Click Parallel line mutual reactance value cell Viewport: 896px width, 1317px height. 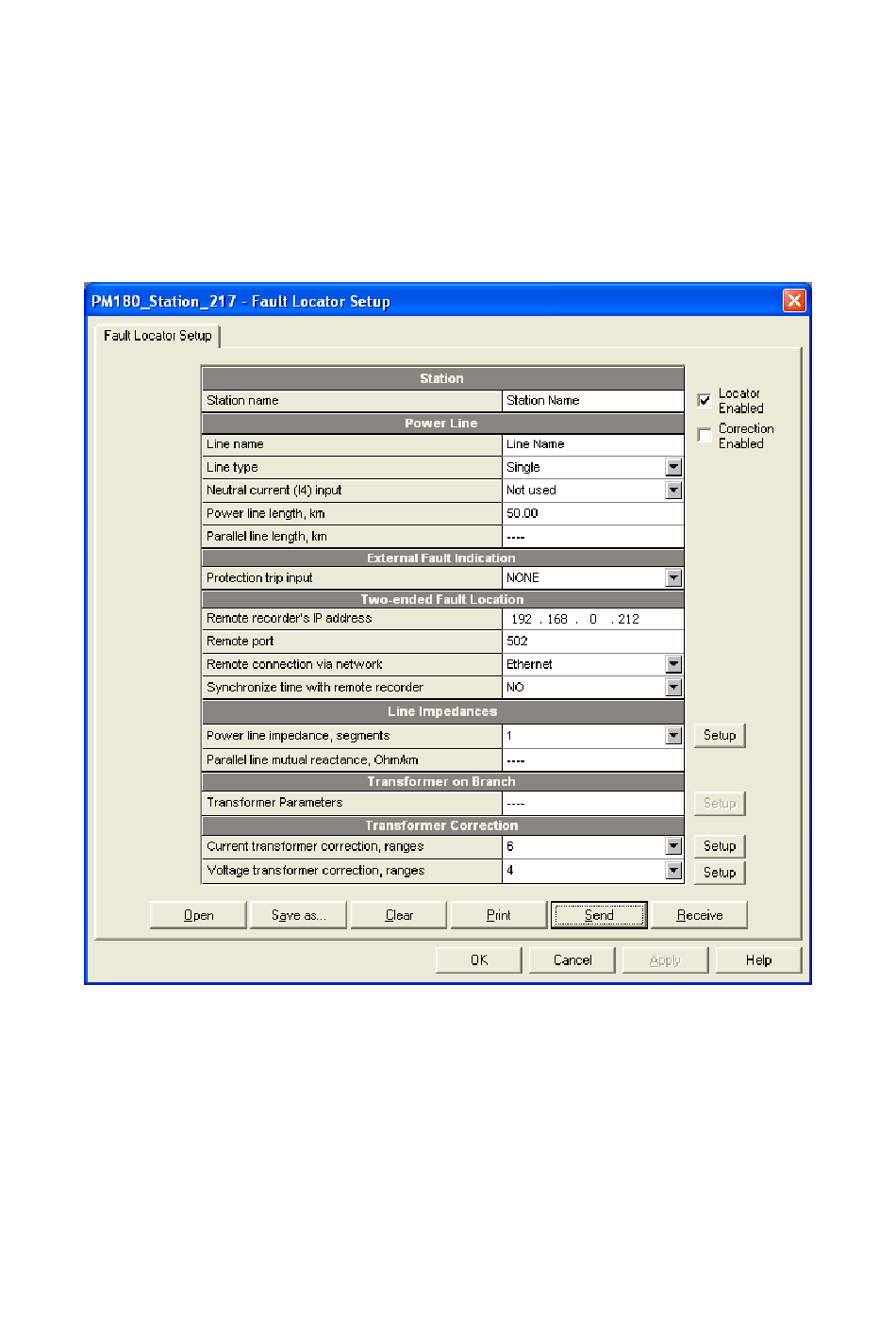592,760
